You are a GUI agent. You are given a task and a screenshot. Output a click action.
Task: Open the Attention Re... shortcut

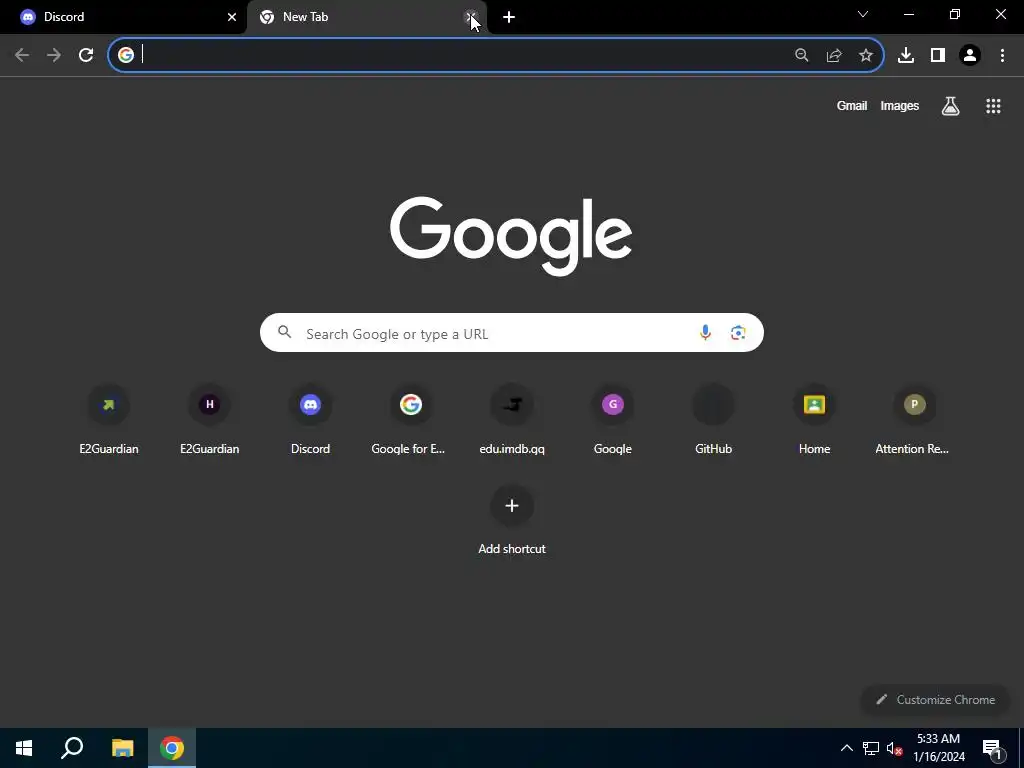point(914,419)
